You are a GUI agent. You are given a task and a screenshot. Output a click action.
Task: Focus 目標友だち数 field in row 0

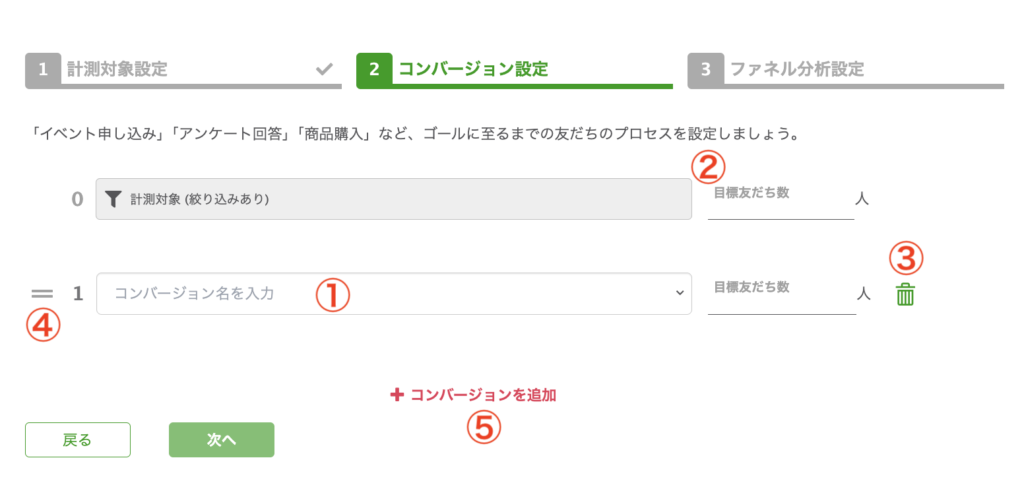click(780, 200)
